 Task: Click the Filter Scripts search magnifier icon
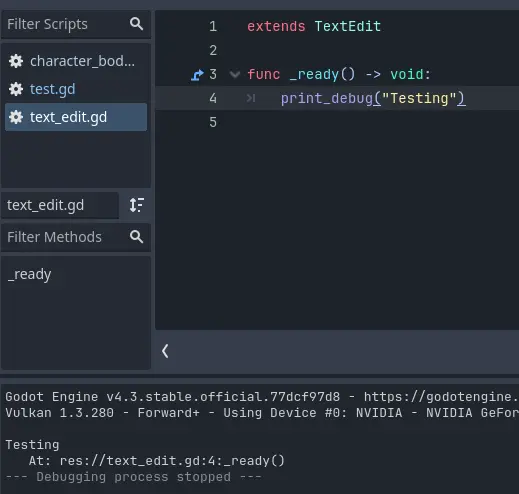click(x=136, y=24)
